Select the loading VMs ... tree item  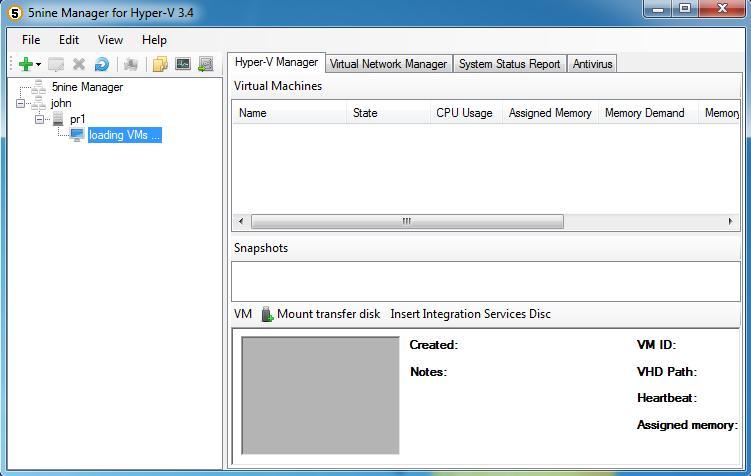coord(125,135)
